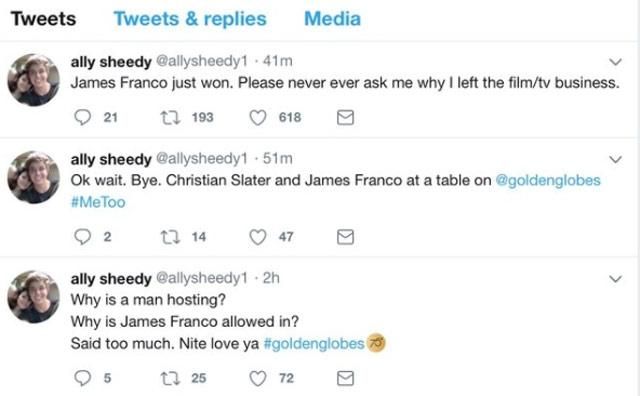Open the Media tab
The width and height of the screenshot is (640, 396).
pyautogui.click(x=332, y=19)
